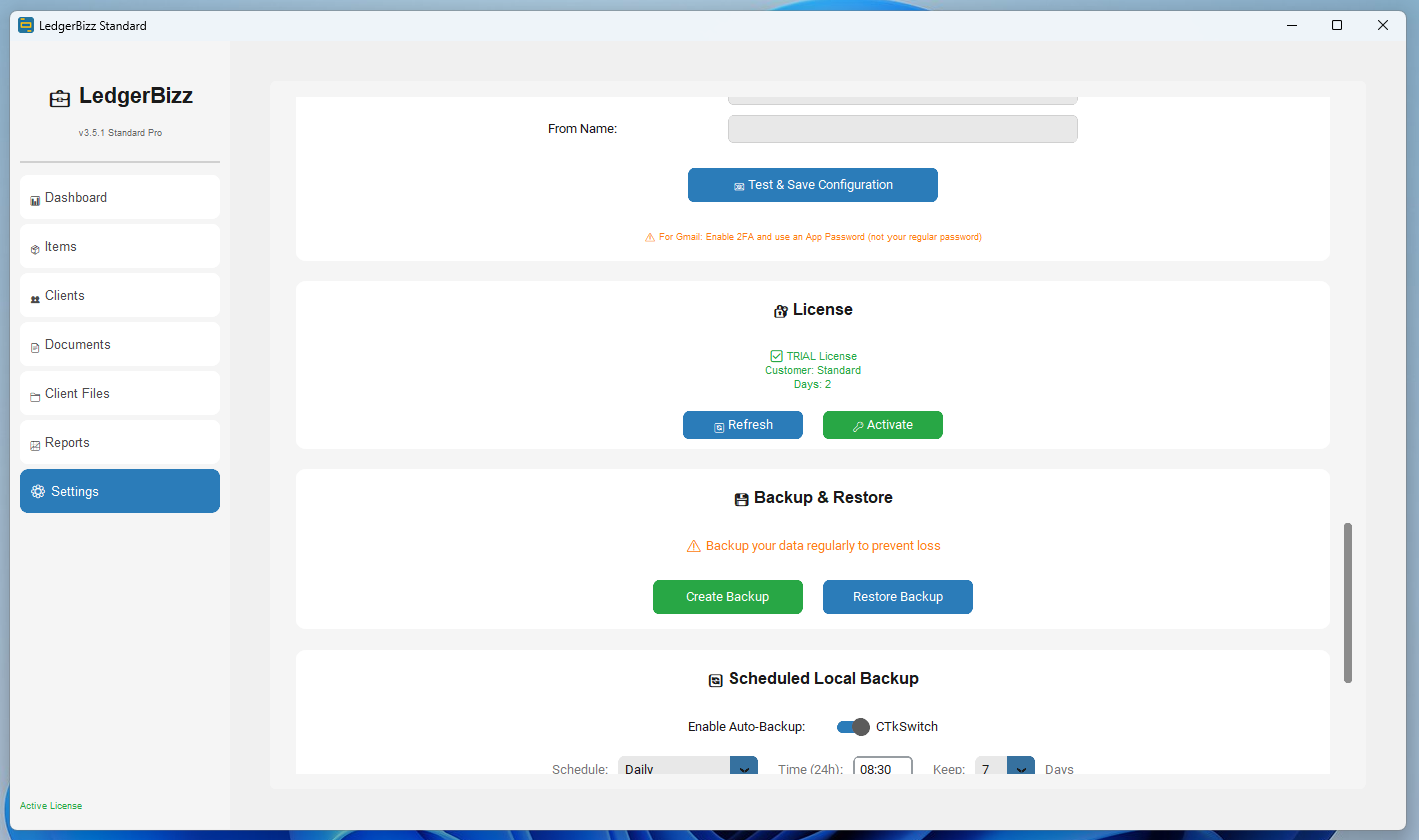Open the Keep days dropdown arrow
The image size is (1419, 840).
click(1020, 768)
